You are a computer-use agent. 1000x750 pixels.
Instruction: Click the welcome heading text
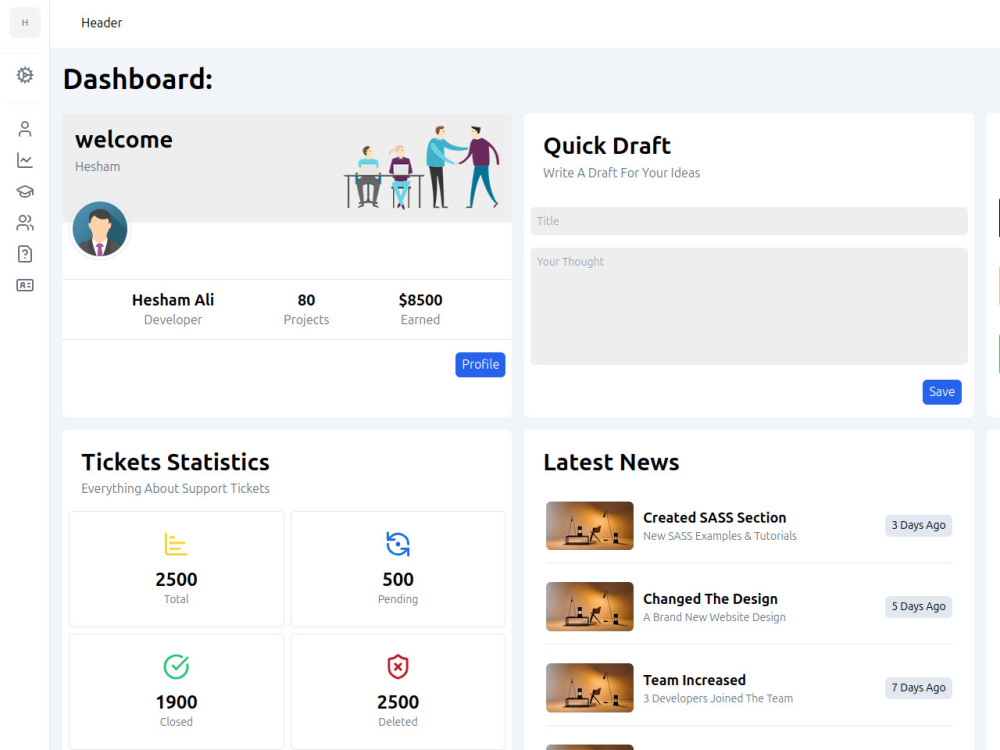tap(124, 140)
